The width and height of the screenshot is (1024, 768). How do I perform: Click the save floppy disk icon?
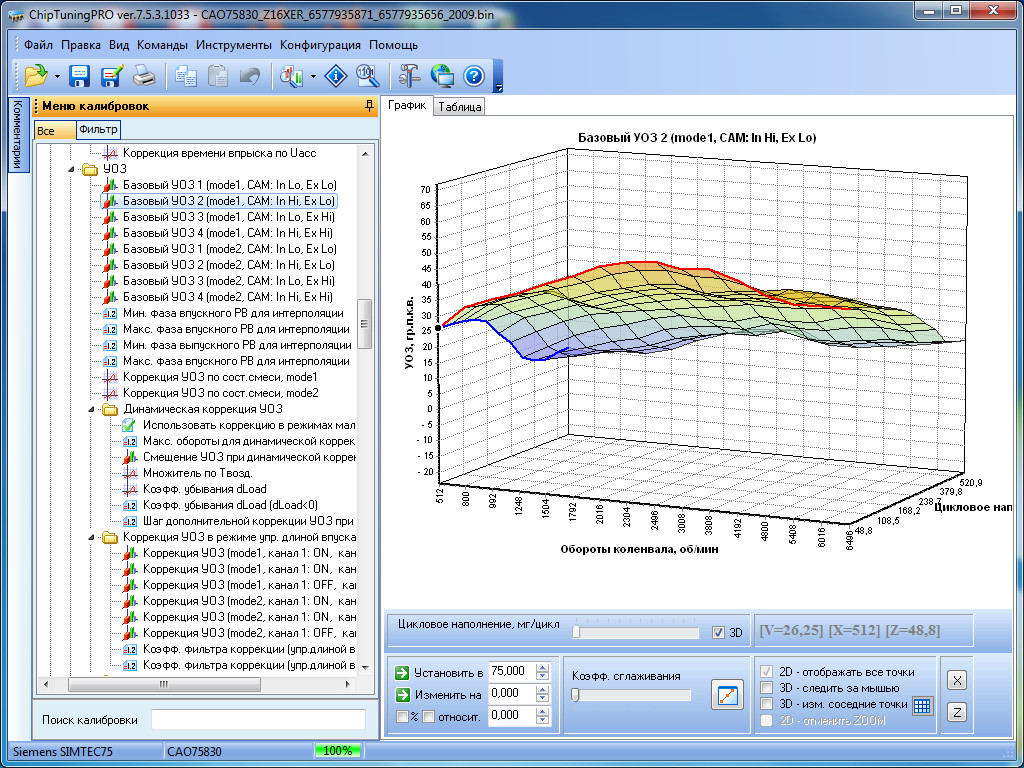(x=80, y=76)
